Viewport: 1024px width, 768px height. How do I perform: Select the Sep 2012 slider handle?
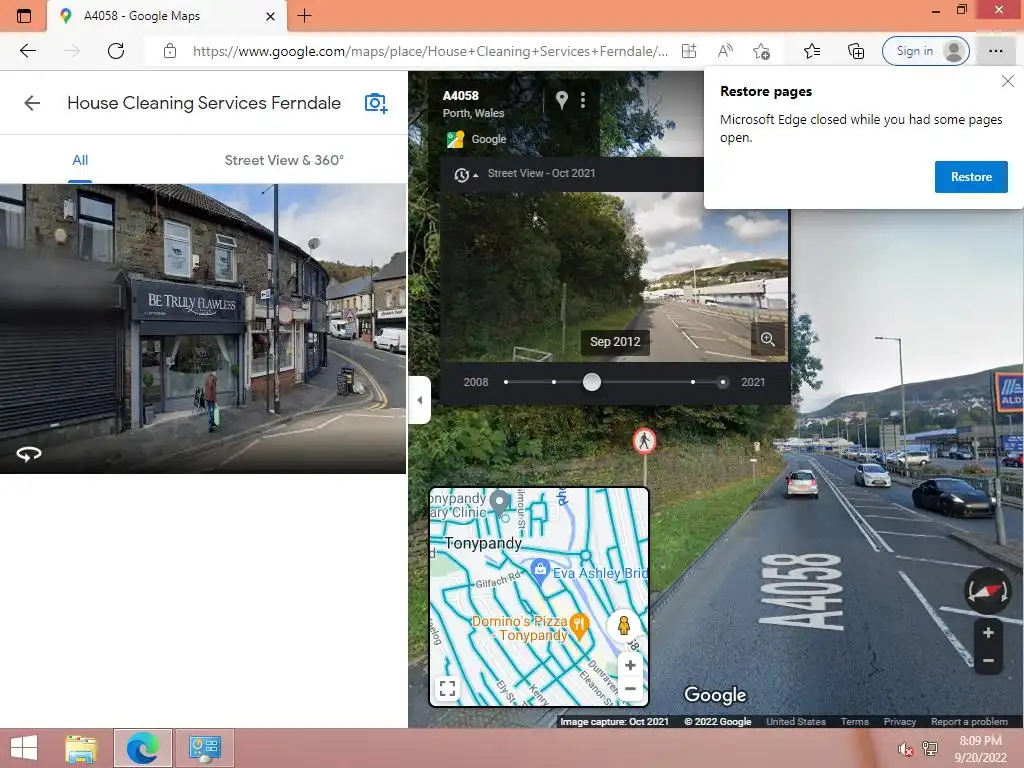tap(592, 382)
